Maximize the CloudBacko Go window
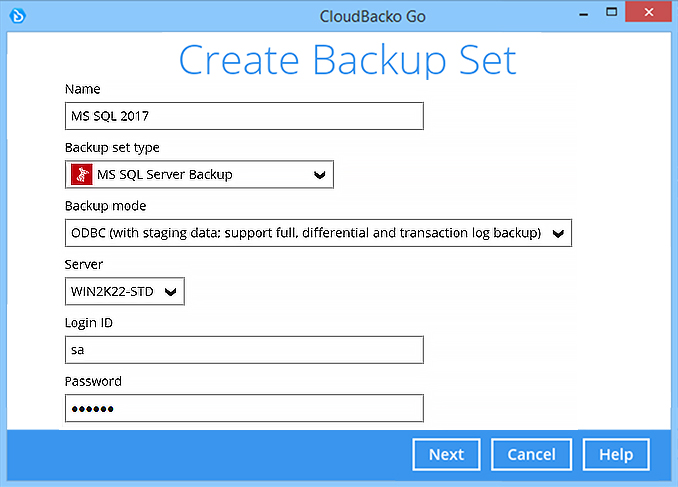This screenshot has width=678, height=487. tap(611, 12)
